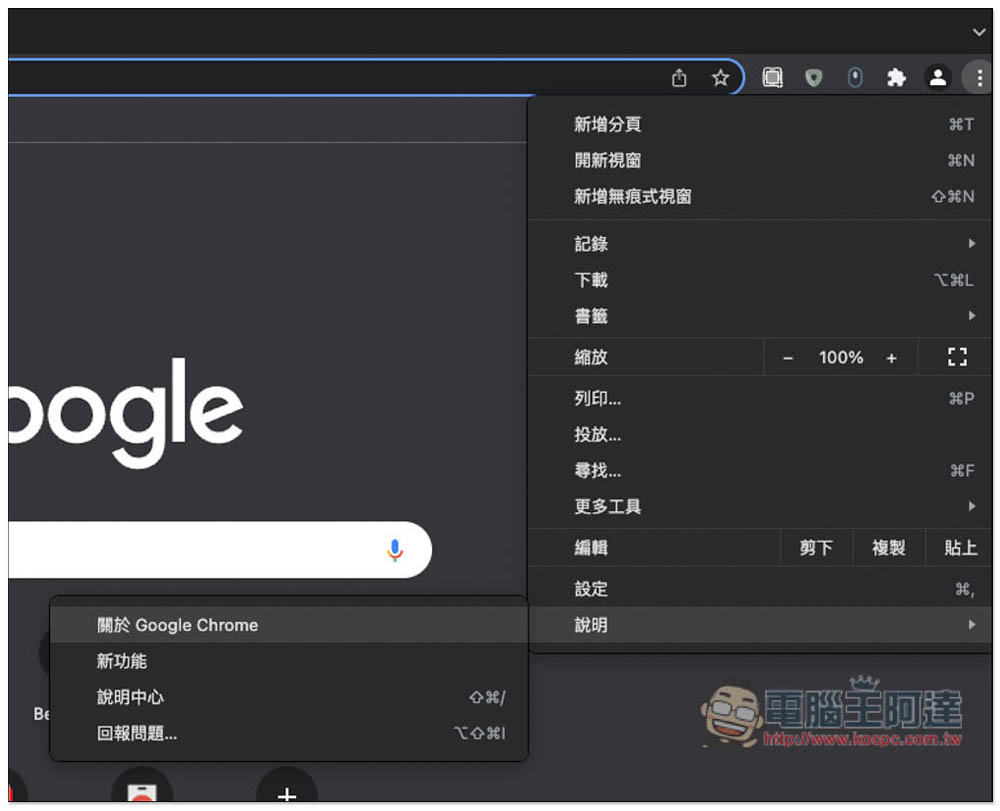Click the 貼上 (Paste) button
The image size is (1000, 811).
click(x=960, y=548)
